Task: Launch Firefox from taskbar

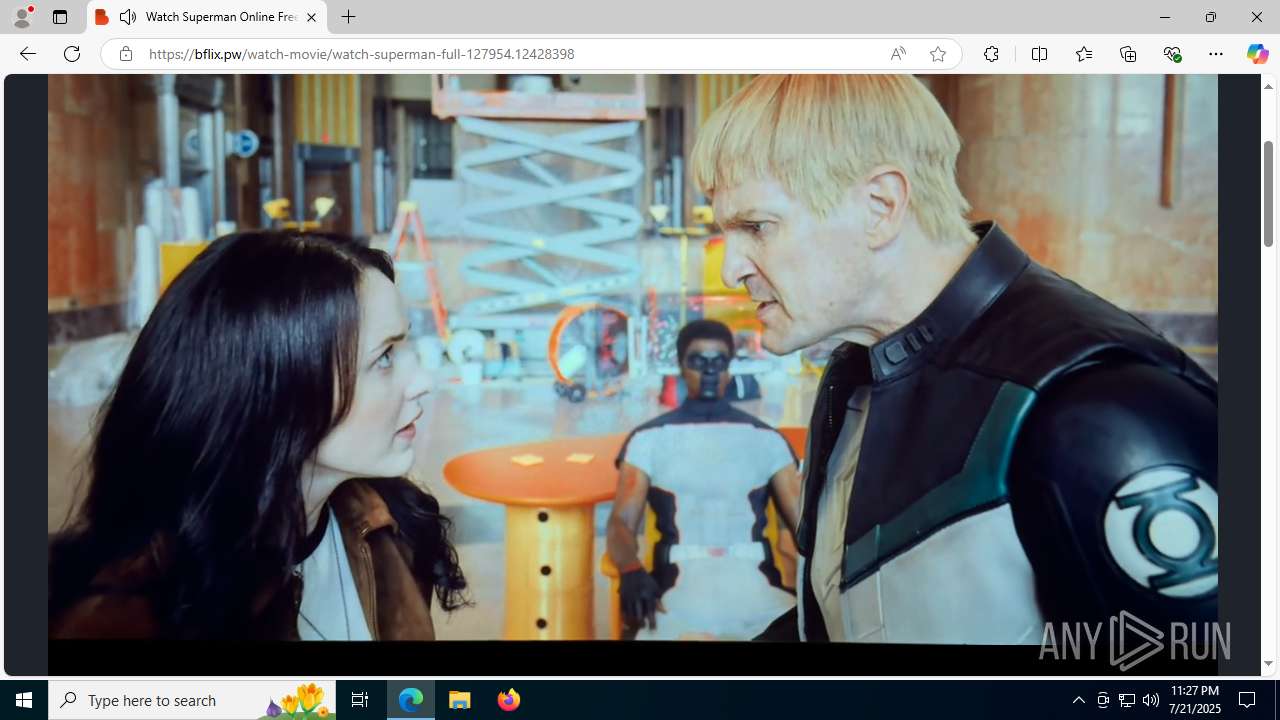Action: (x=508, y=700)
